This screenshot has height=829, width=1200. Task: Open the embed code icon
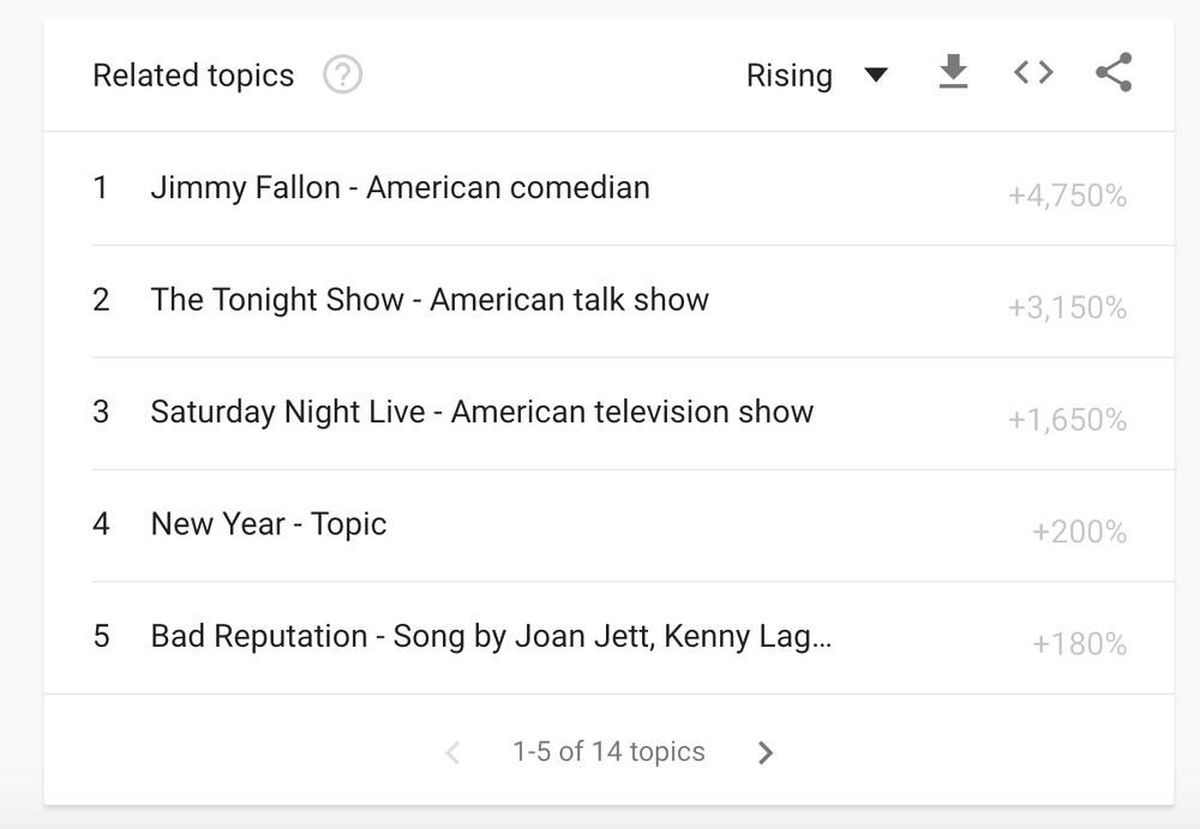[x=1033, y=72]
